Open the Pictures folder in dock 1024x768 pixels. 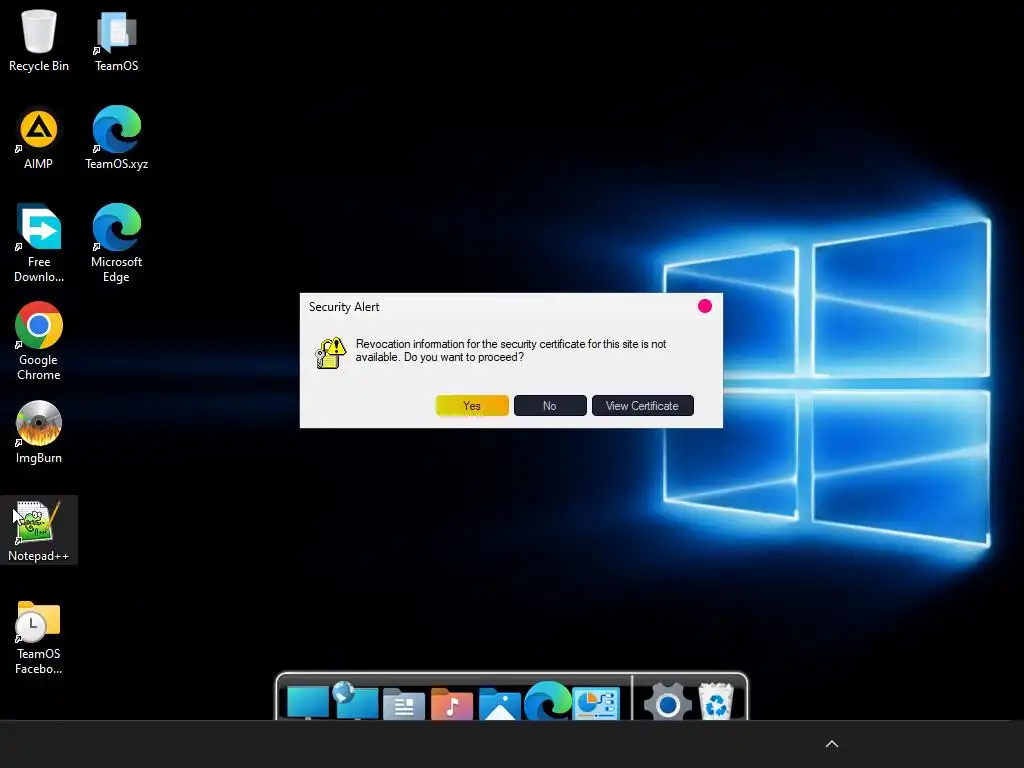pyautogui.click(x=500, y=704)
